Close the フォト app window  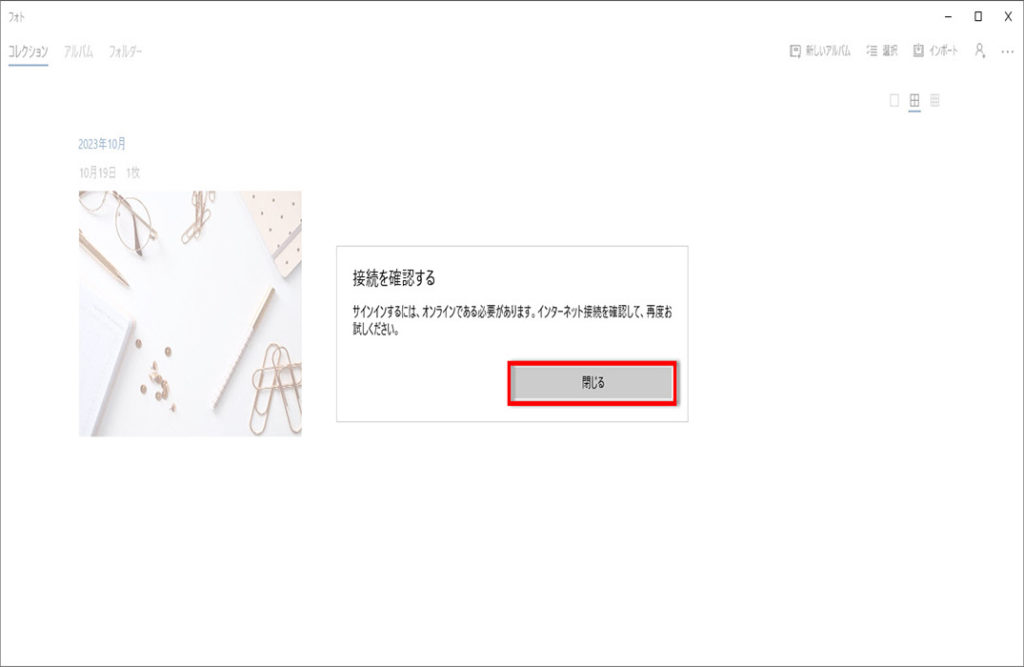pyautogui.click(x=1008, y=17)
